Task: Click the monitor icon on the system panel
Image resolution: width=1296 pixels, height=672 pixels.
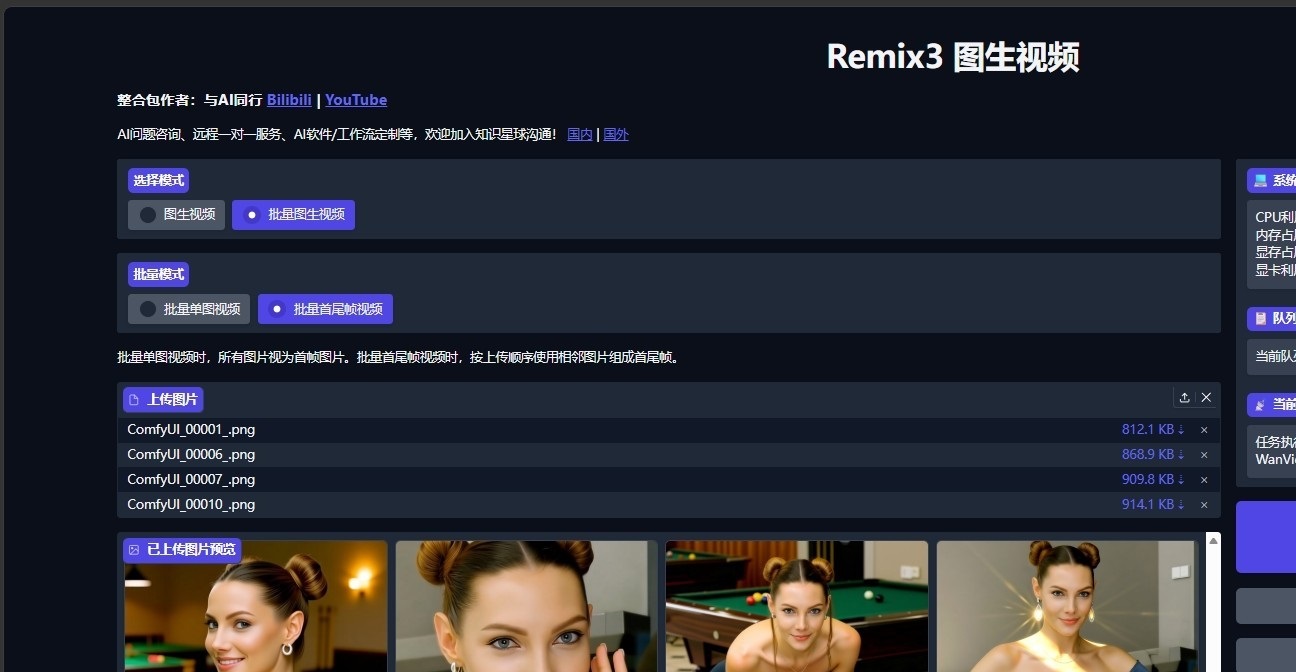Action: [x=1260, y=181]
